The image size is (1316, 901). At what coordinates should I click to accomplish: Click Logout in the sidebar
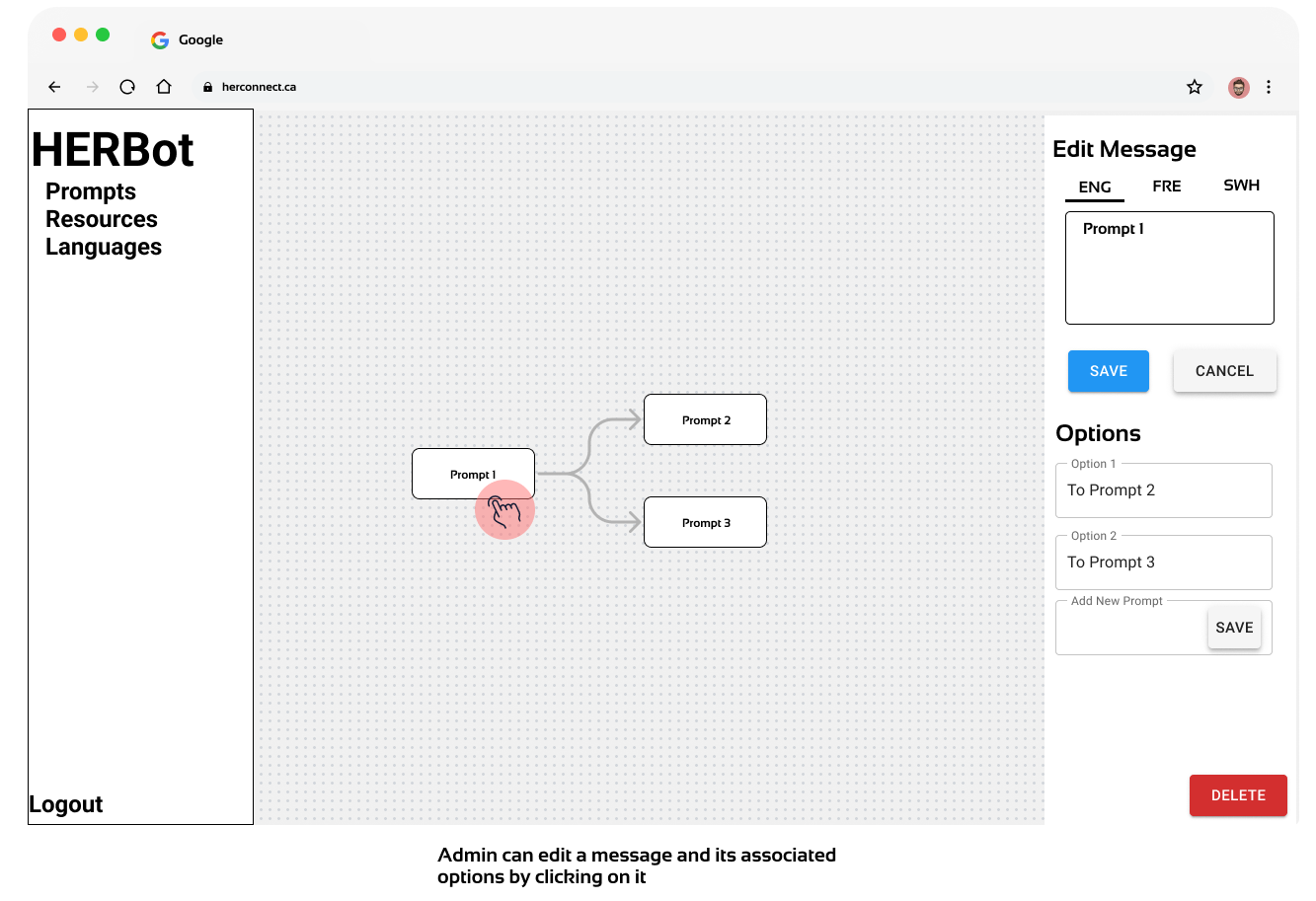point(66,804)
